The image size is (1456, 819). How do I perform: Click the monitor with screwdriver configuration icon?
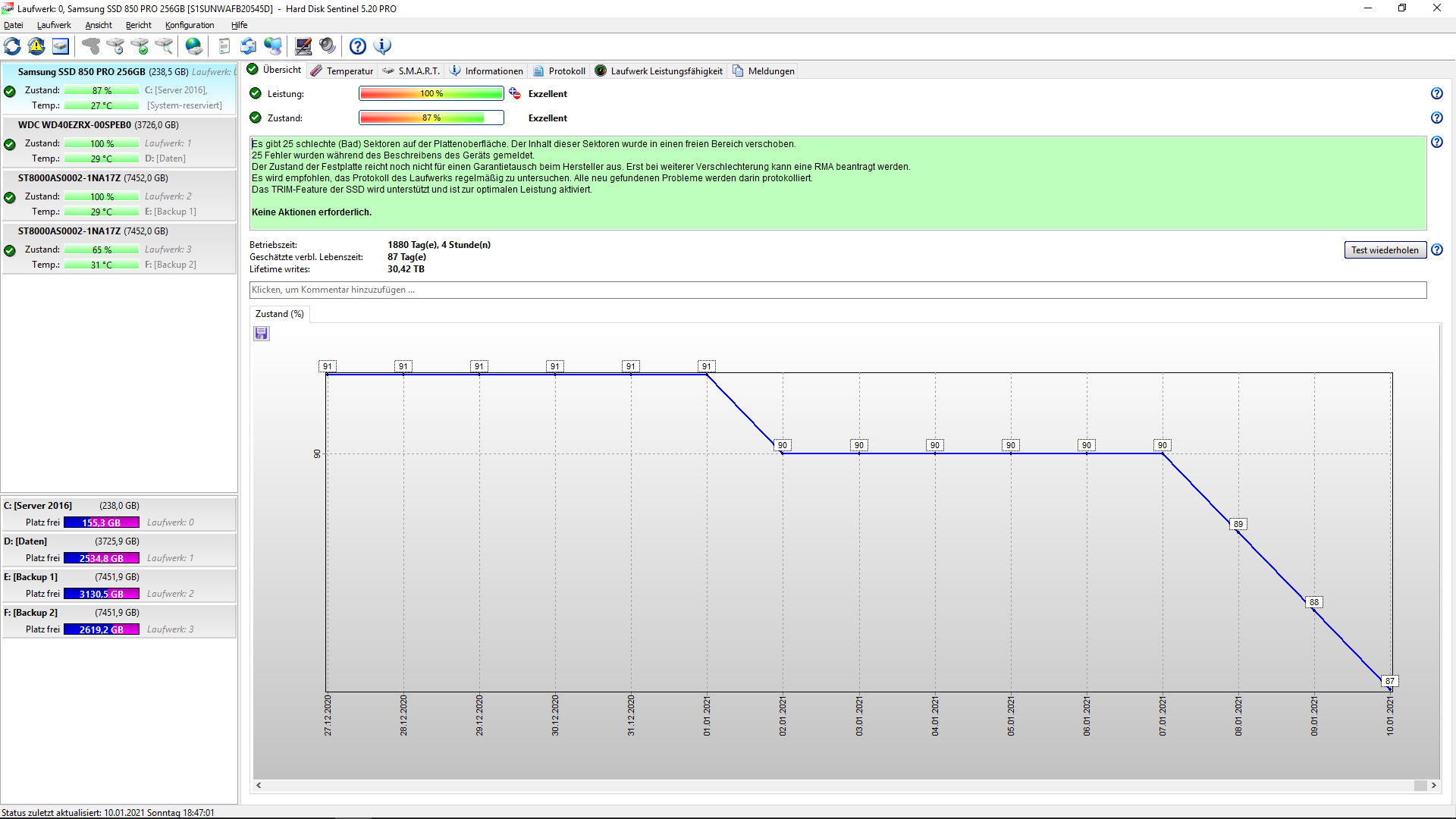click(303, 46)
